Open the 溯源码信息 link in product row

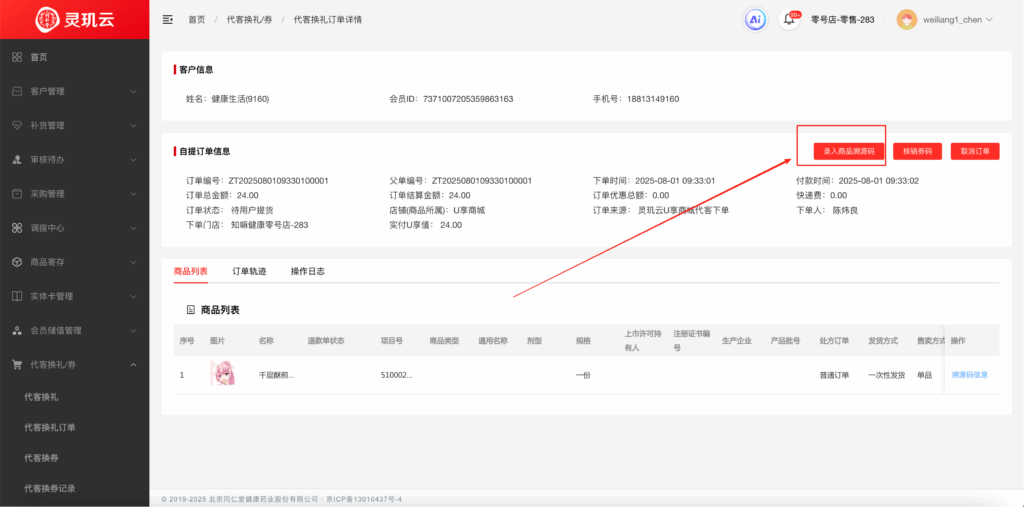coord(969,375)
